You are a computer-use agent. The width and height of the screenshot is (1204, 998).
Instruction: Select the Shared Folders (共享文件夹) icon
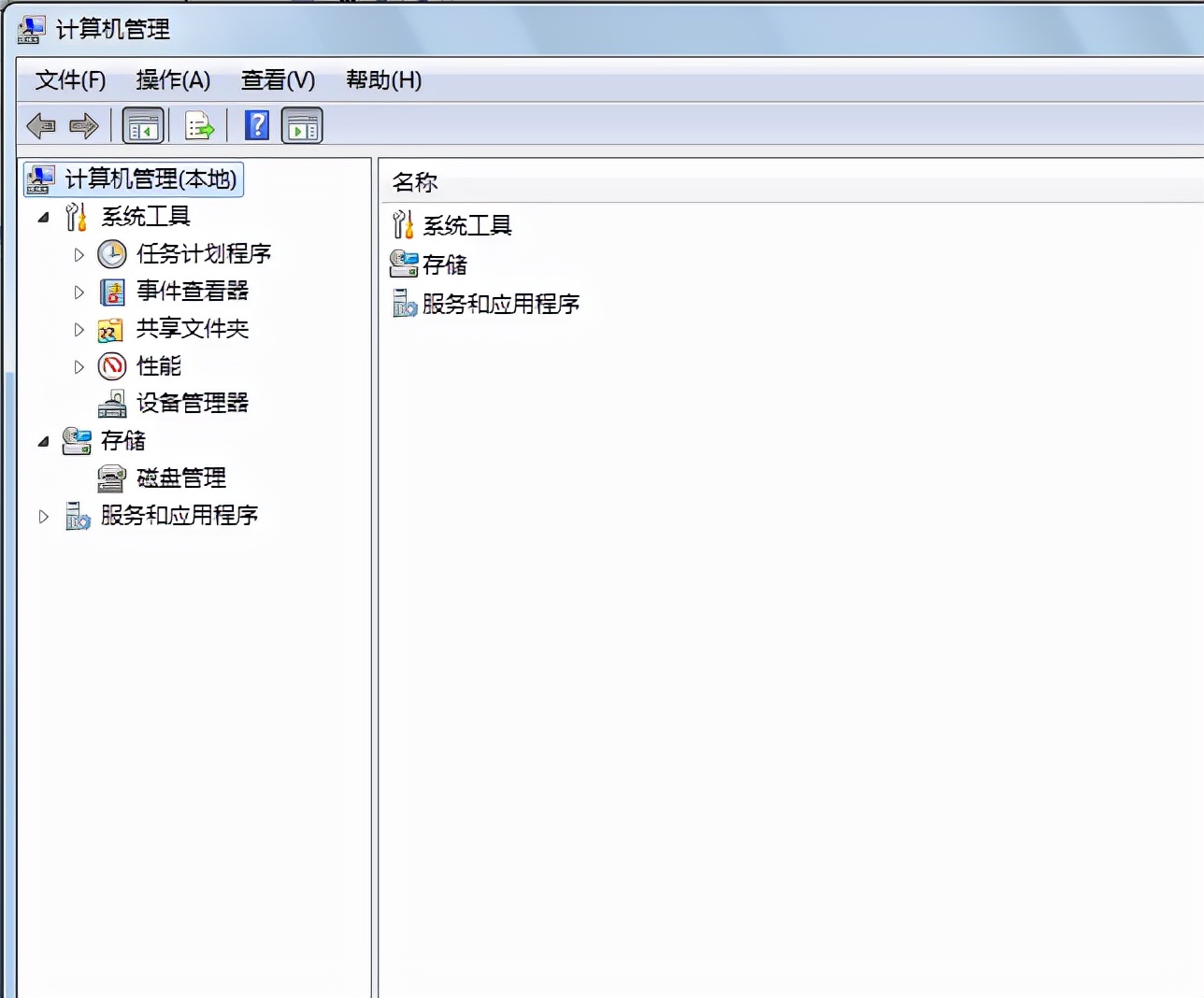[x=110, y=329]
